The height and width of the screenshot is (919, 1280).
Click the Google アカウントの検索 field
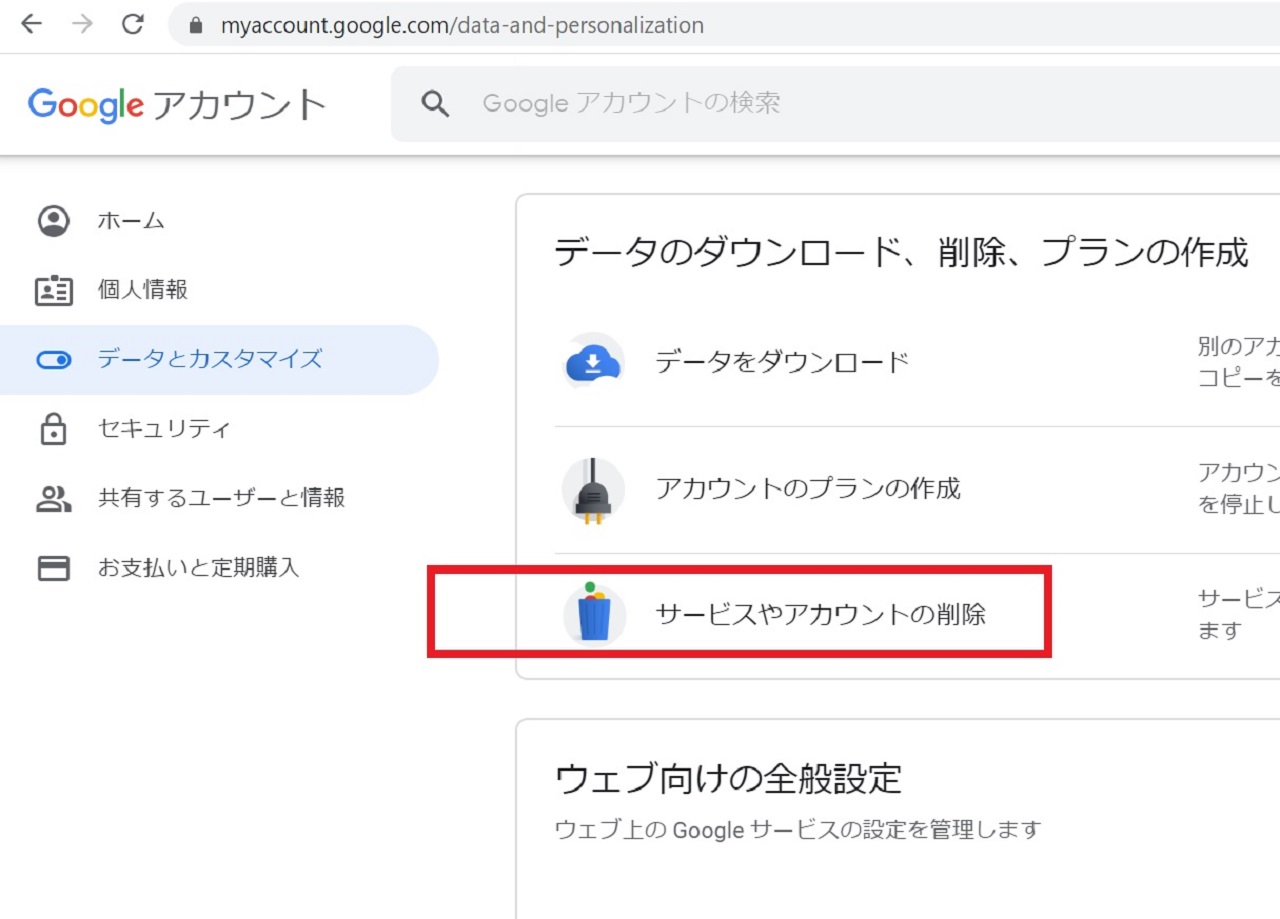tap(800, 104)
